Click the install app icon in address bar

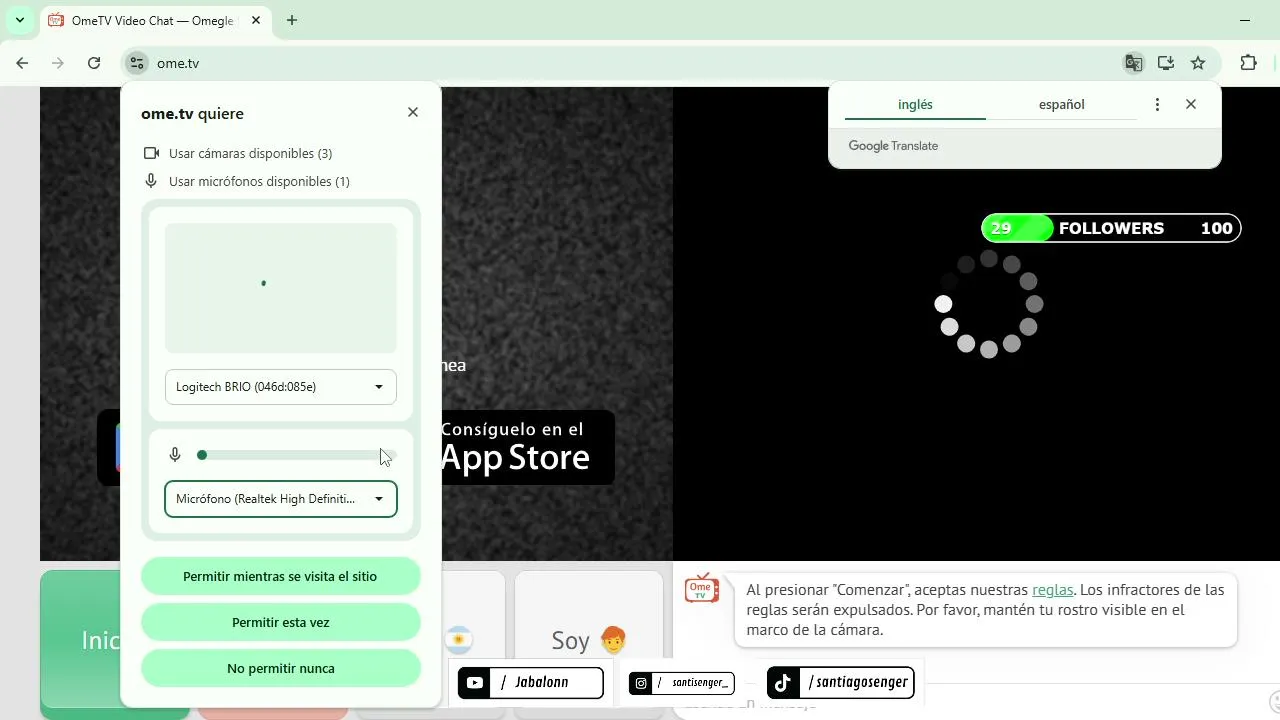1166,63
